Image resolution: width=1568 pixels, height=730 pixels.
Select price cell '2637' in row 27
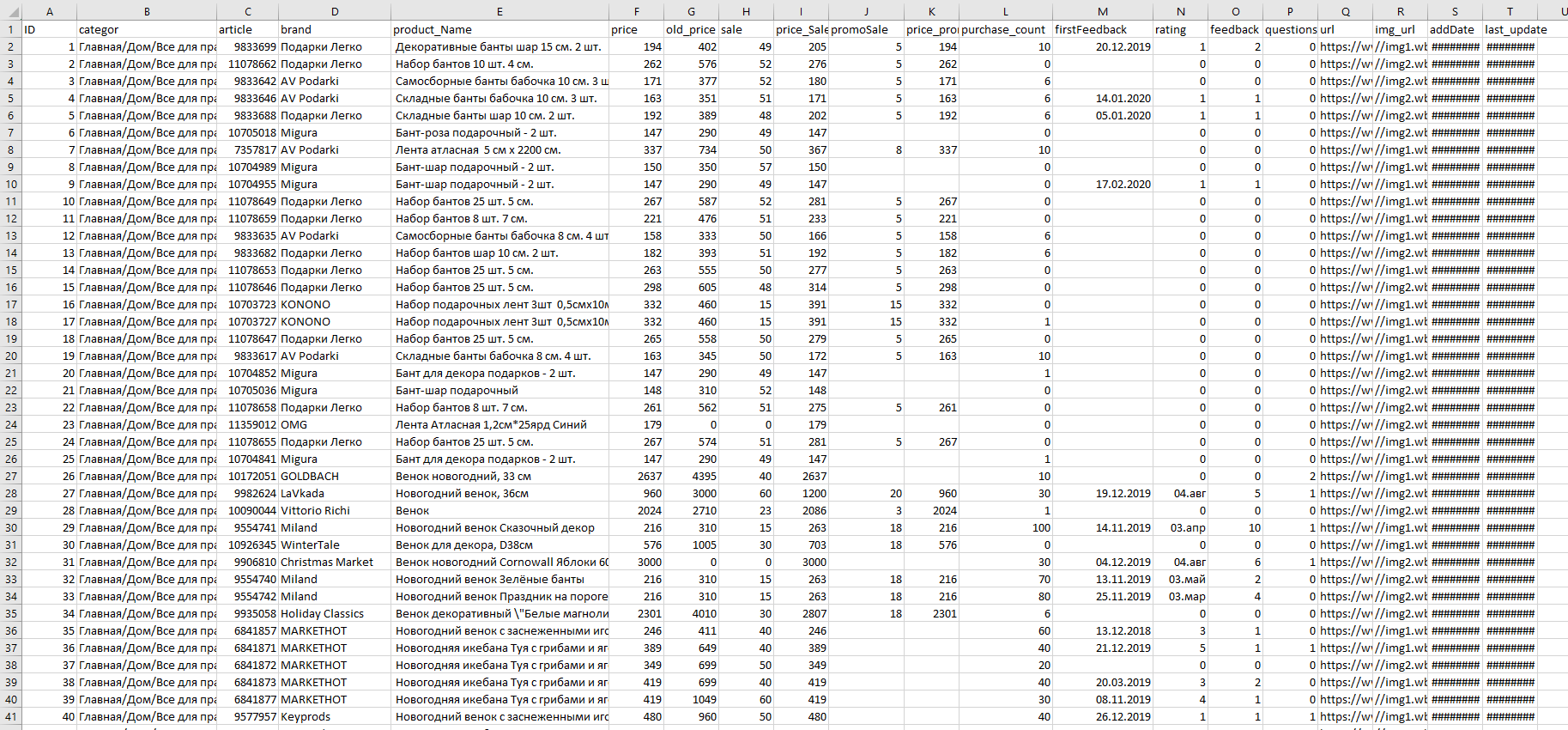coord(636,476)
